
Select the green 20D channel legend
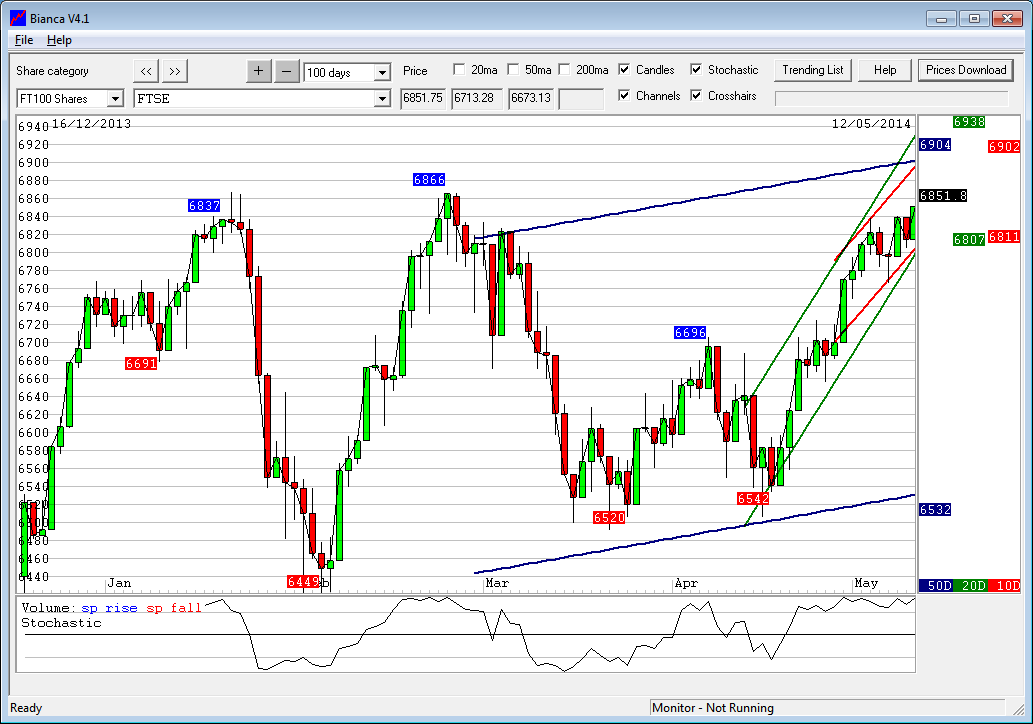(971, 585)
